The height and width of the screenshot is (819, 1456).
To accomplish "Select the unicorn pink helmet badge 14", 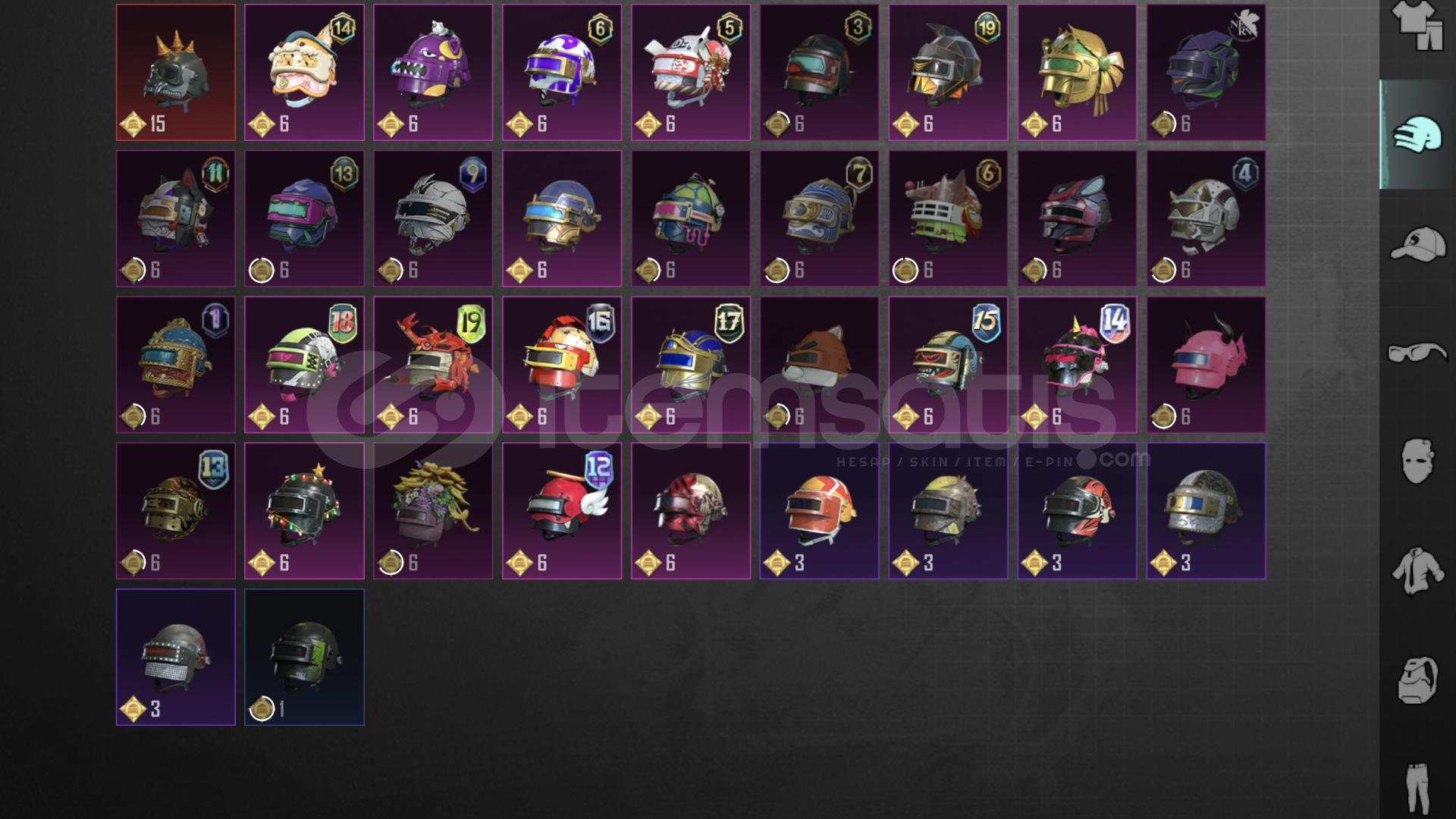I will click(x=1077, y=365).
